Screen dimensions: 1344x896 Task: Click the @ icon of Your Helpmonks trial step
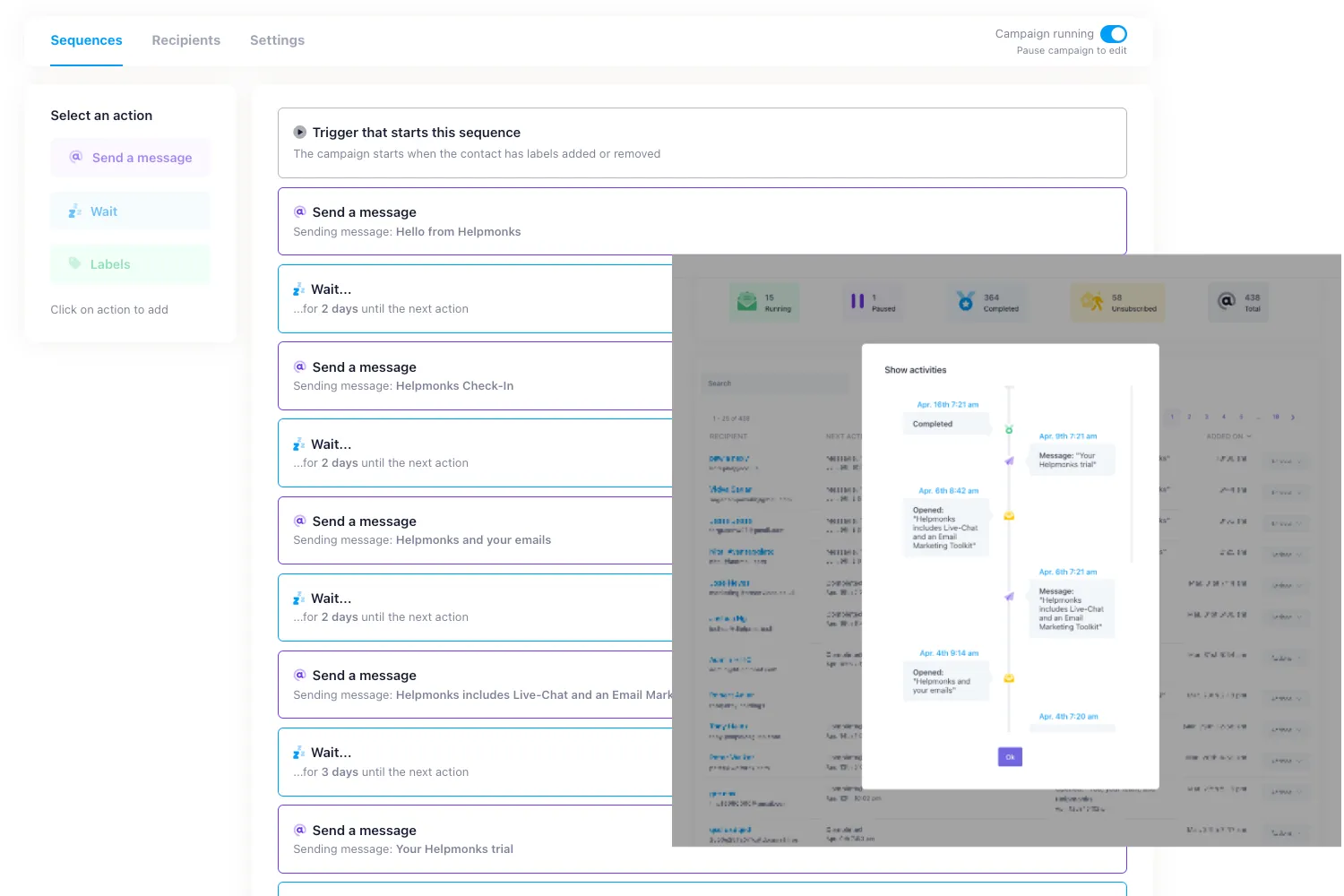(300, 830)
